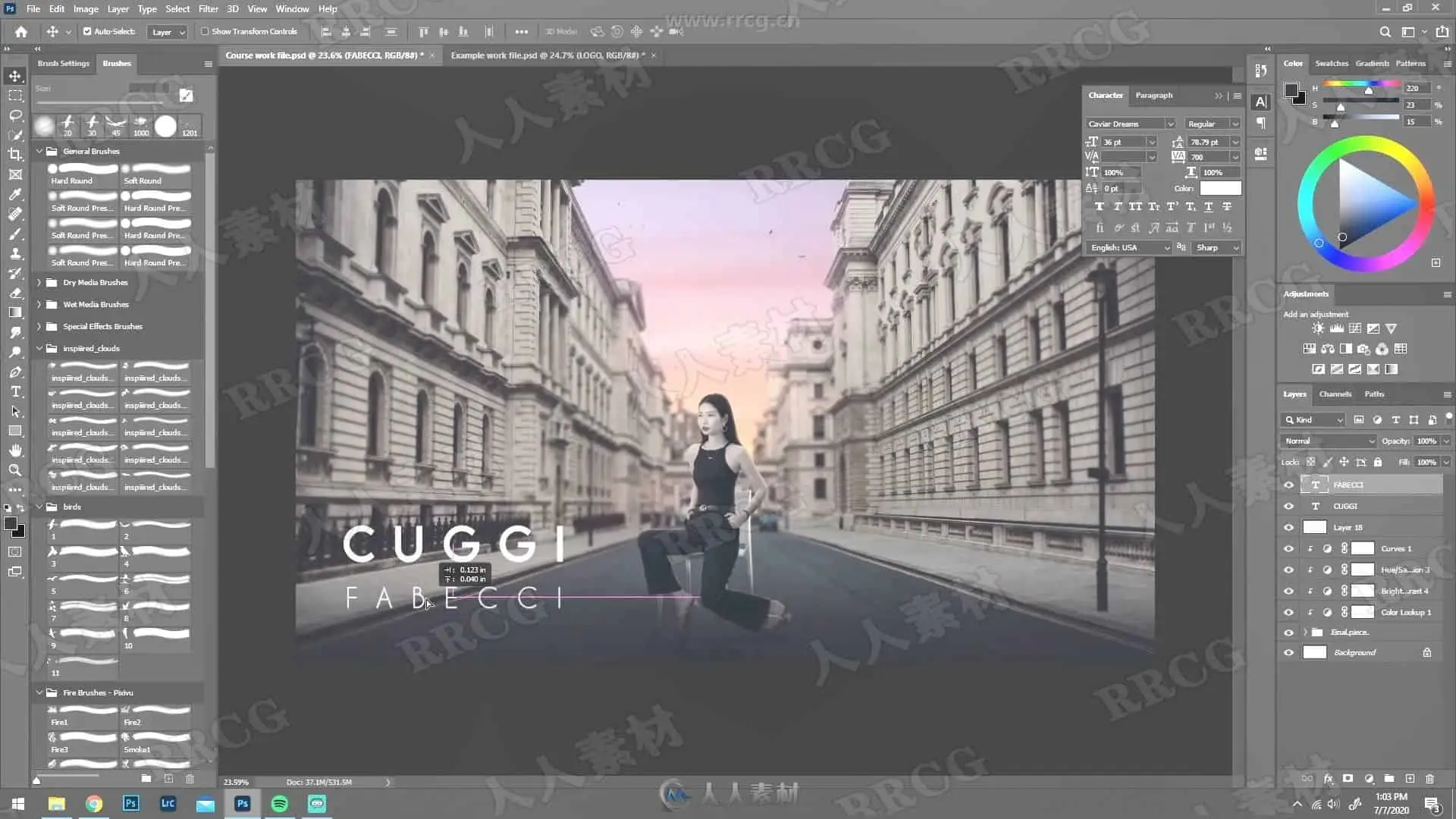The height and width of the screenshot is (819, 1456).
Task: Open Spotify from the Windows taskbar
Action: (279, 804)
